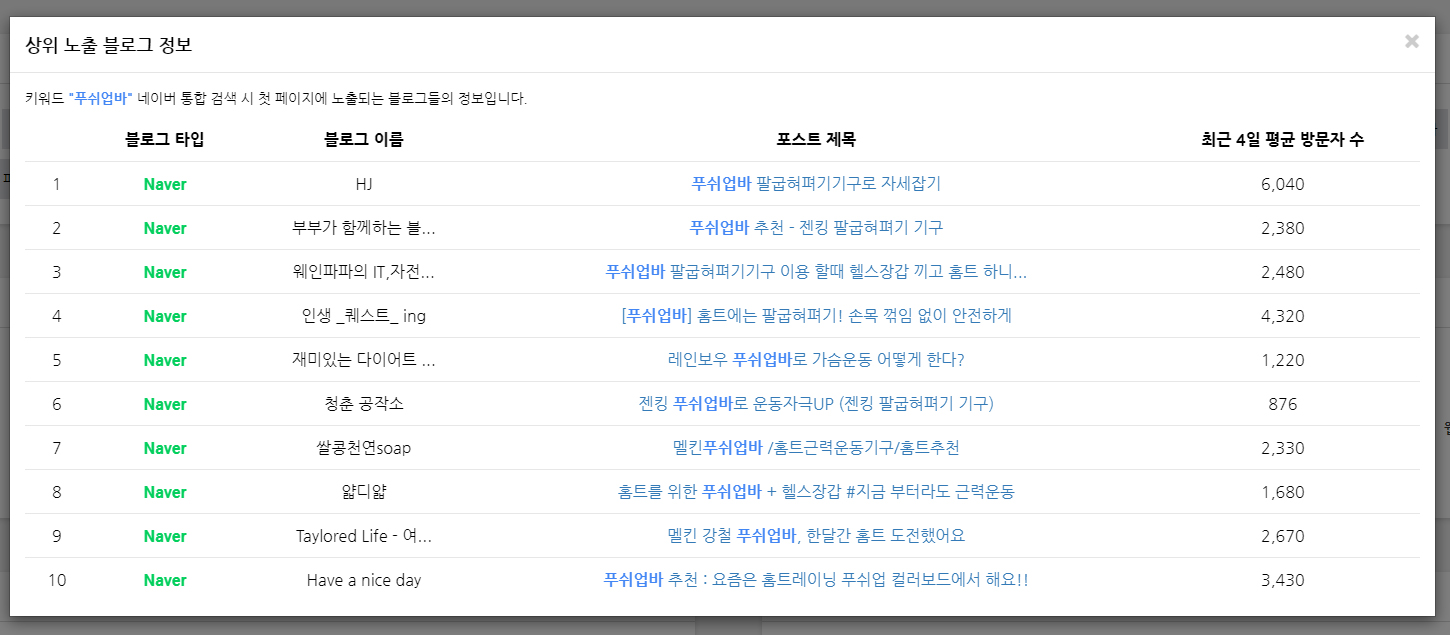The width and height of the screenshot is (1450, 635).
Task: Click the dialog title 상위 노출 블로그 정보
Action: coord(109,45)
